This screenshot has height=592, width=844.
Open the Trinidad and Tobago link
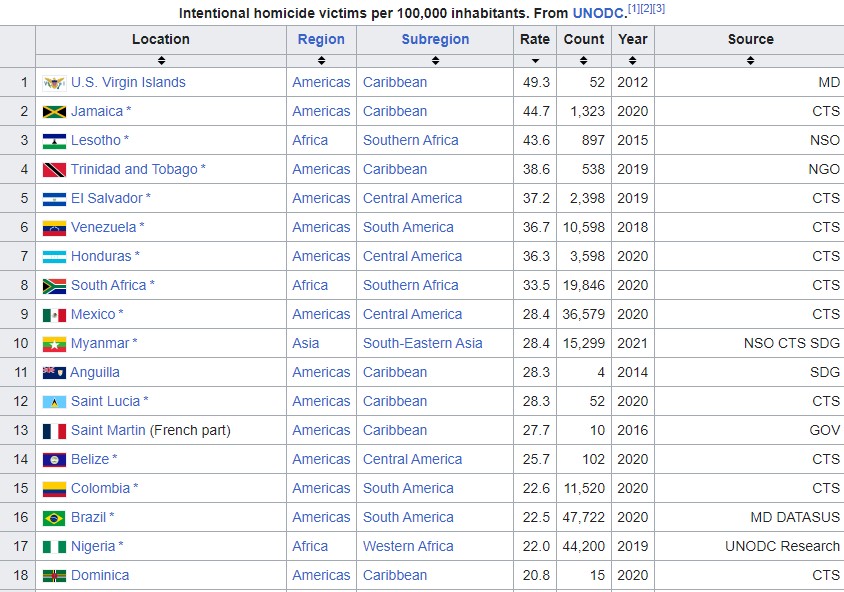(x=135, y=170)
